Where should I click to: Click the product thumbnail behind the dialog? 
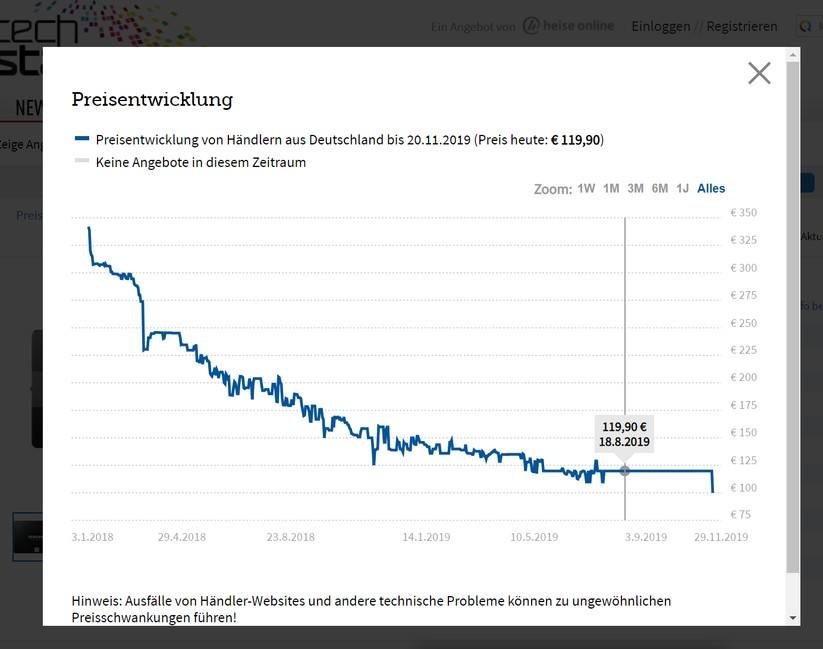[27, 537]
